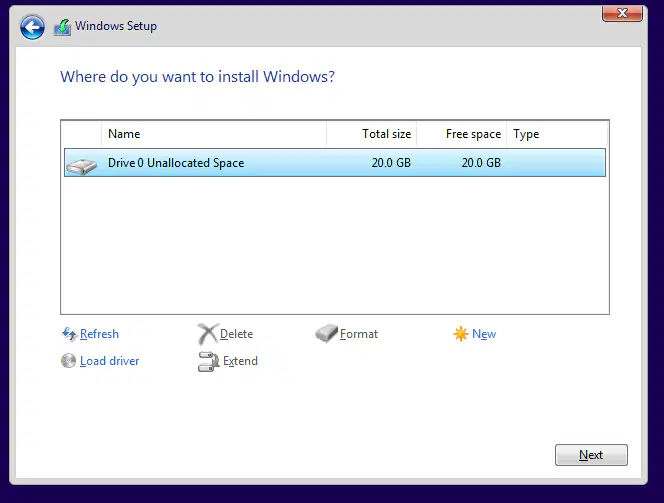This screenshot has width=664, height=503.
Task: Close the Windows Setup dialog
Action: 622,13
